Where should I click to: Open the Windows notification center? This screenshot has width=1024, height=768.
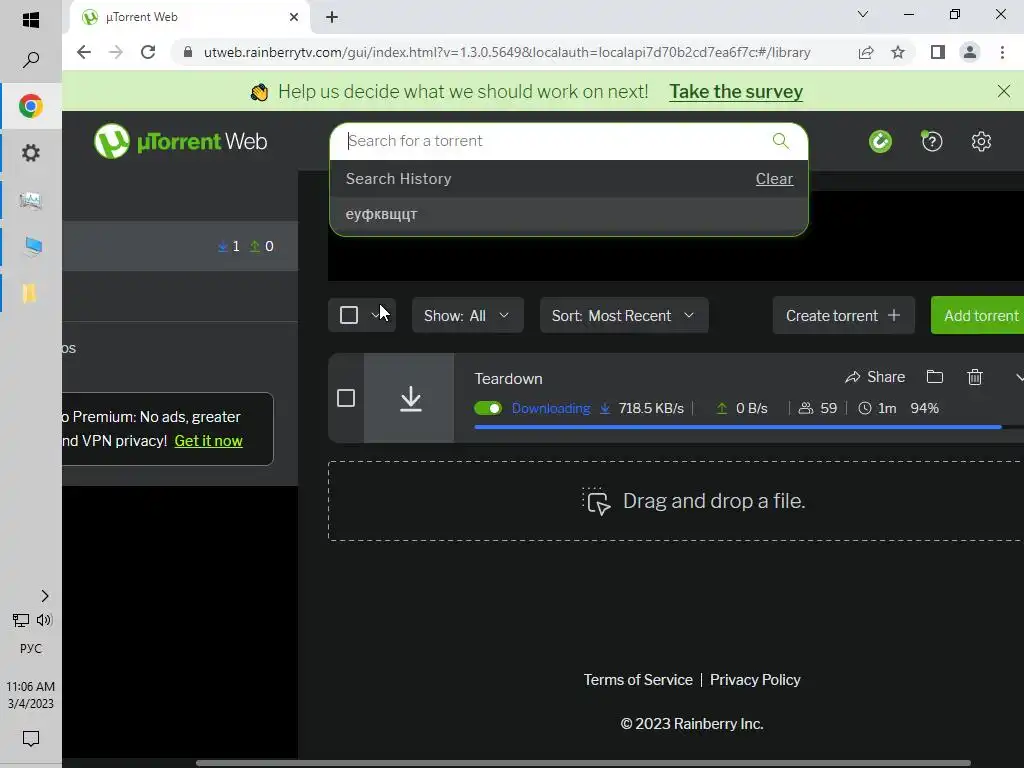[x=31, y=739]
